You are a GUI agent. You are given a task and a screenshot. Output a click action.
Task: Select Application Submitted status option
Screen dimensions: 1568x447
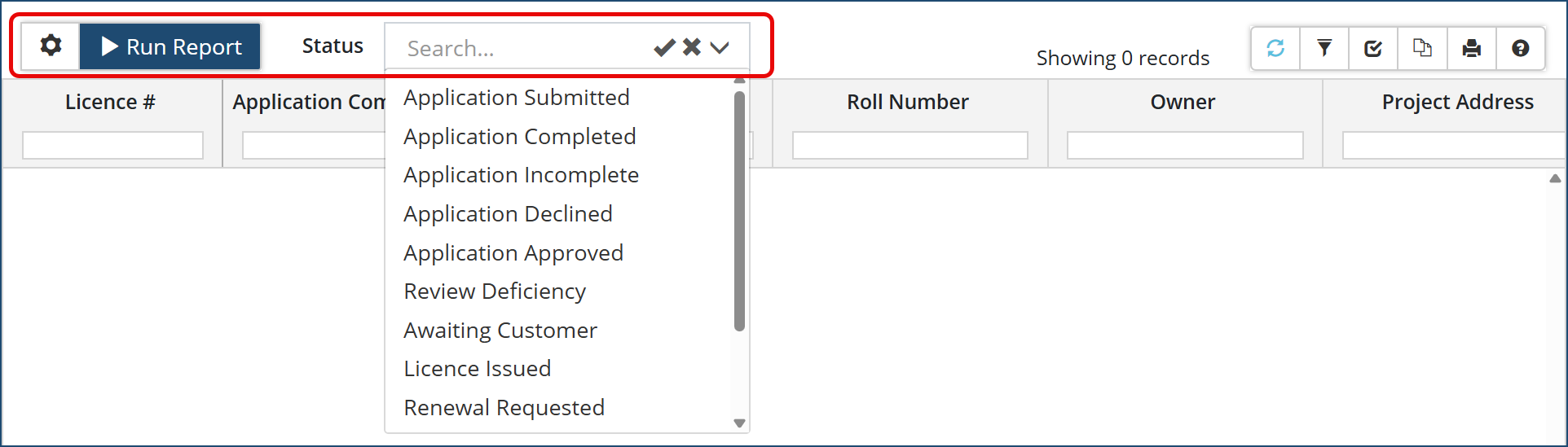click(516, 98)
